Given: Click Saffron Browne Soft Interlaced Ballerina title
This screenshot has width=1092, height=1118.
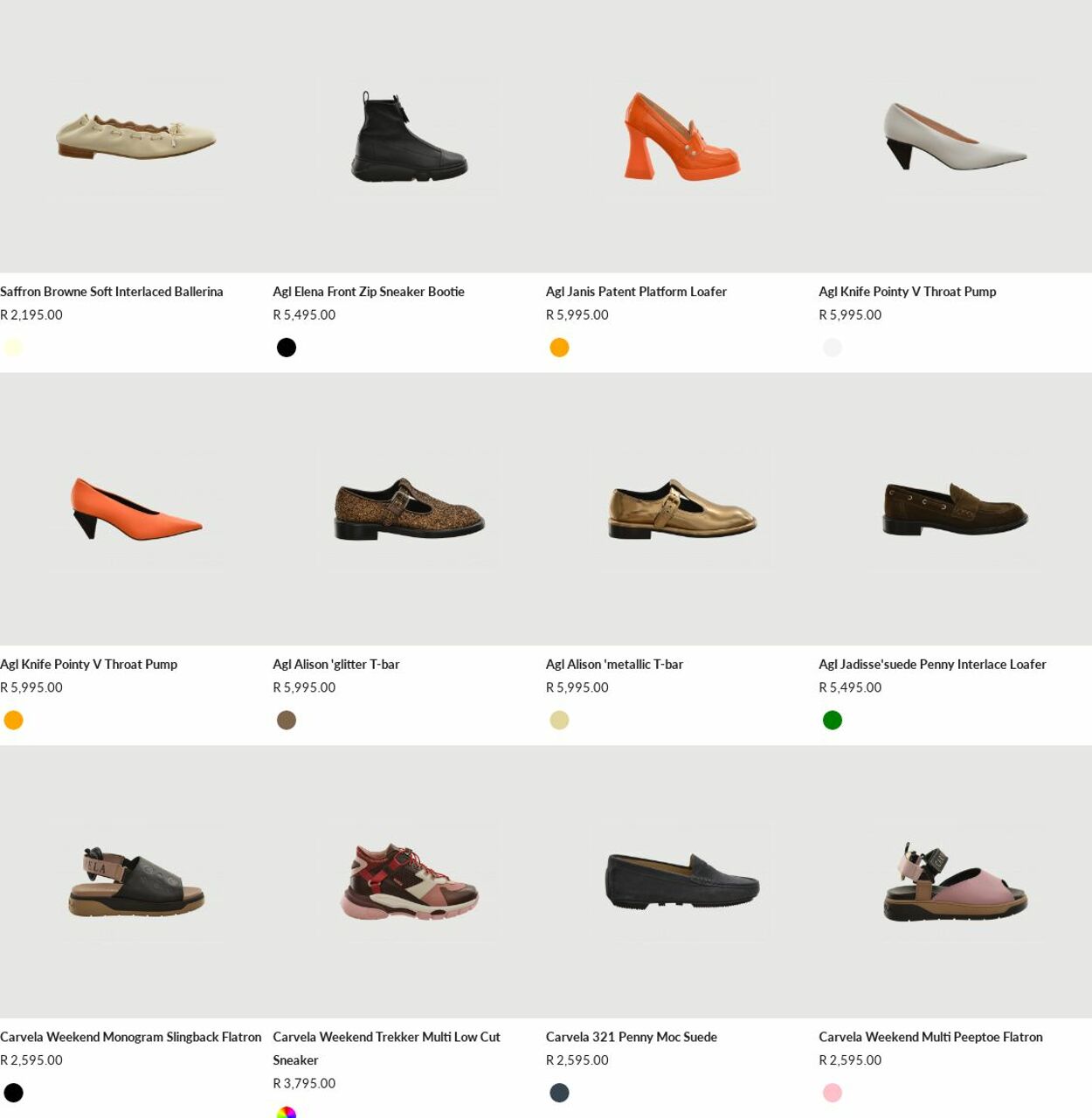Looking at the screenshot, I should coord(112,292).
